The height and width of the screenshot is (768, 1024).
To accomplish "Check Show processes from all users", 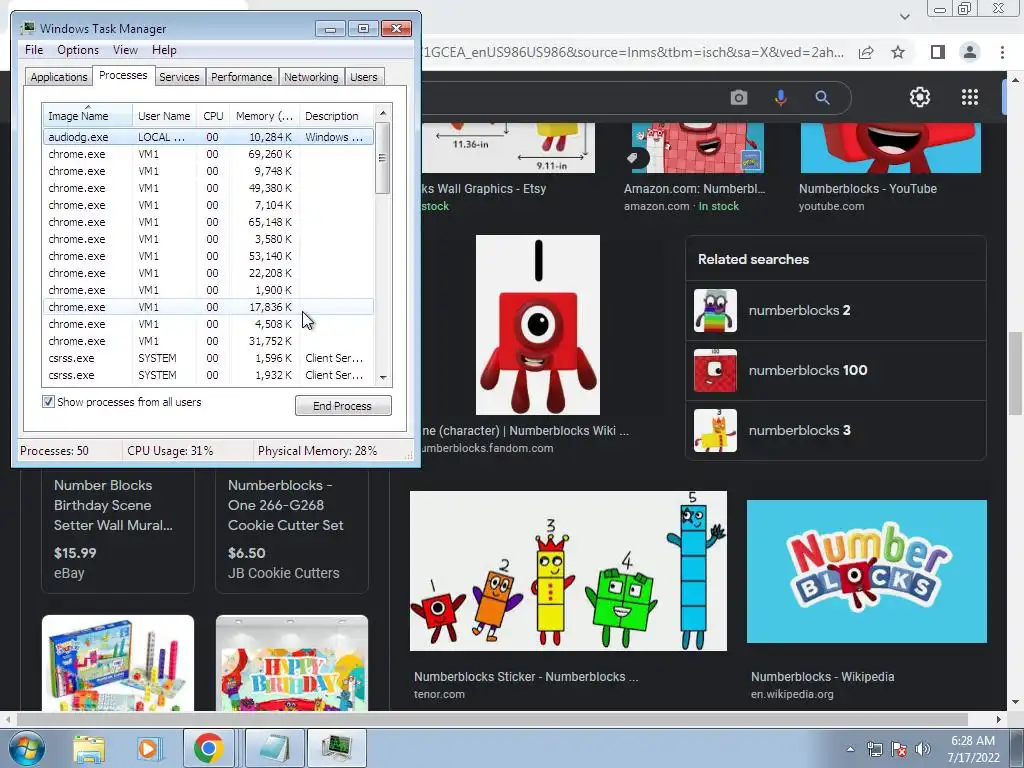I will 48,402.
